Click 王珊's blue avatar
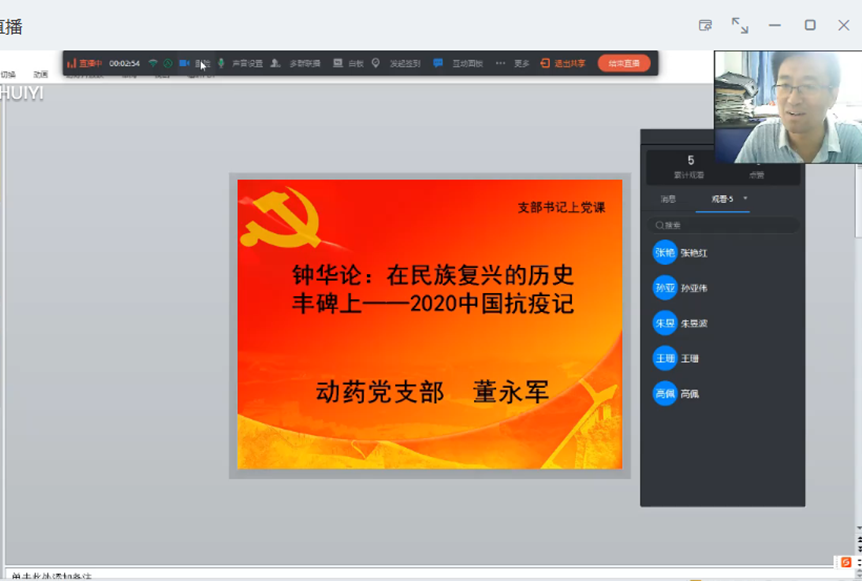 tap(665, 358)
